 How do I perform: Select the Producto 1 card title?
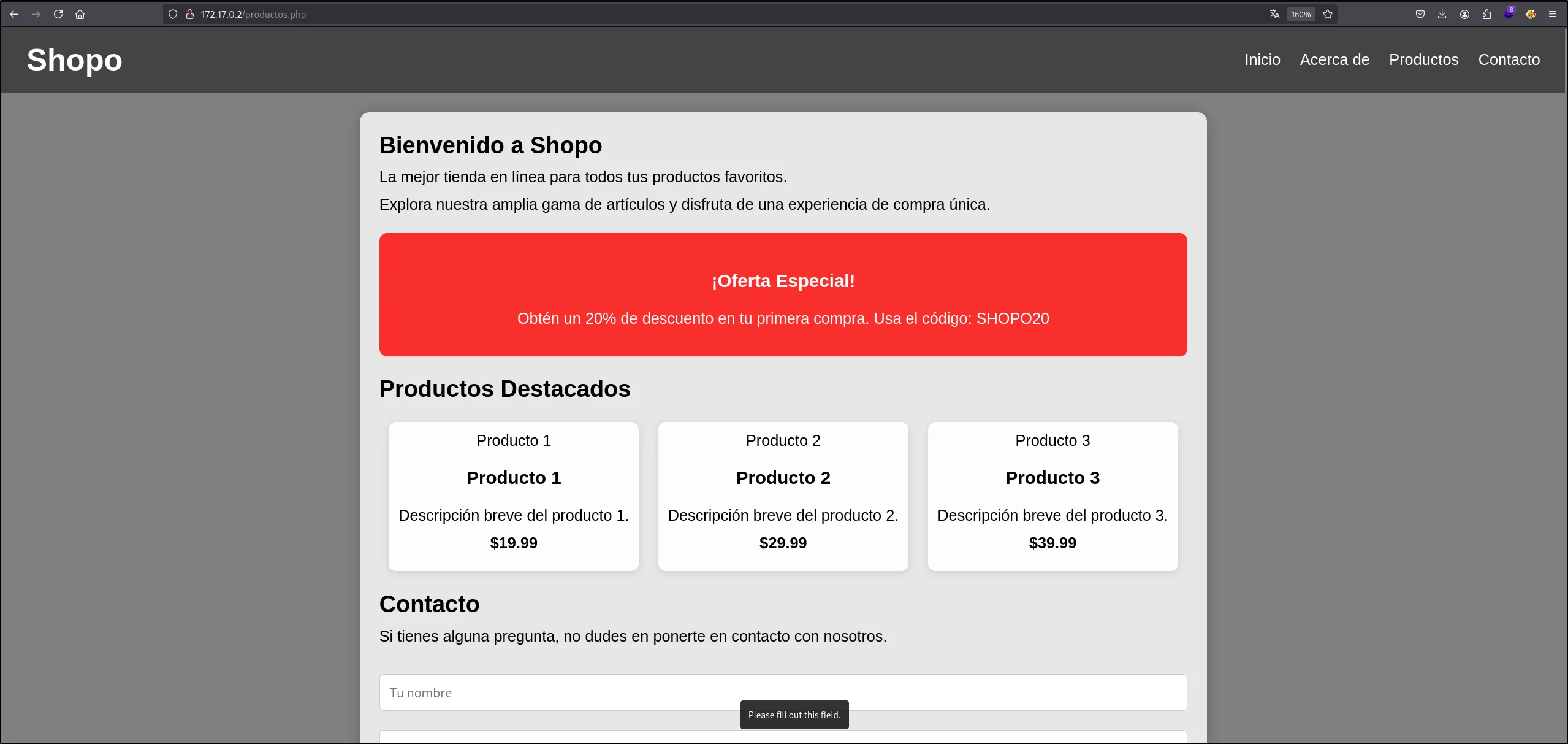pos(514,478)
